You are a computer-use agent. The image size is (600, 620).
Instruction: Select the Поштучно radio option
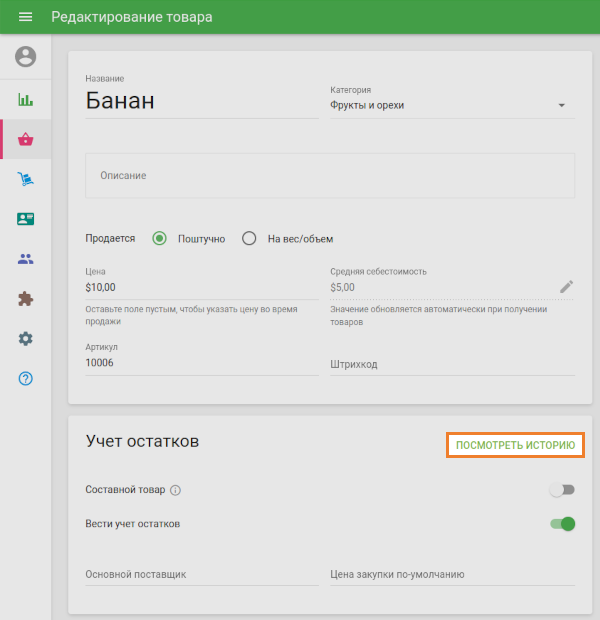159,239
